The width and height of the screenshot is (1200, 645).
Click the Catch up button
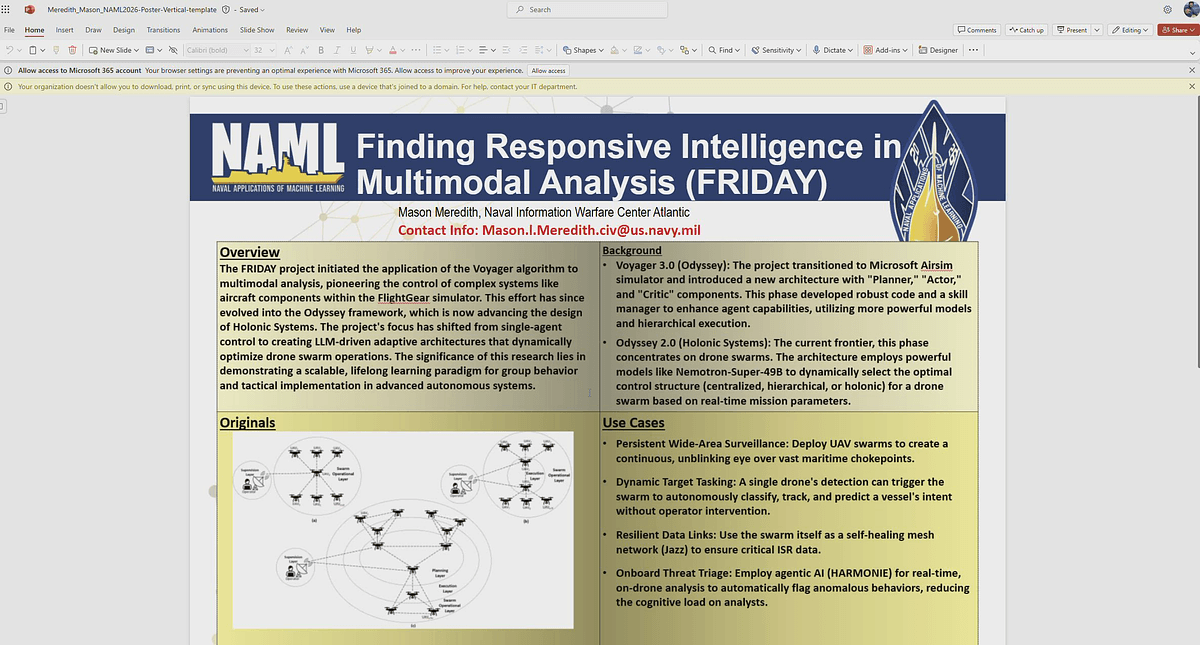(1026, 30)
